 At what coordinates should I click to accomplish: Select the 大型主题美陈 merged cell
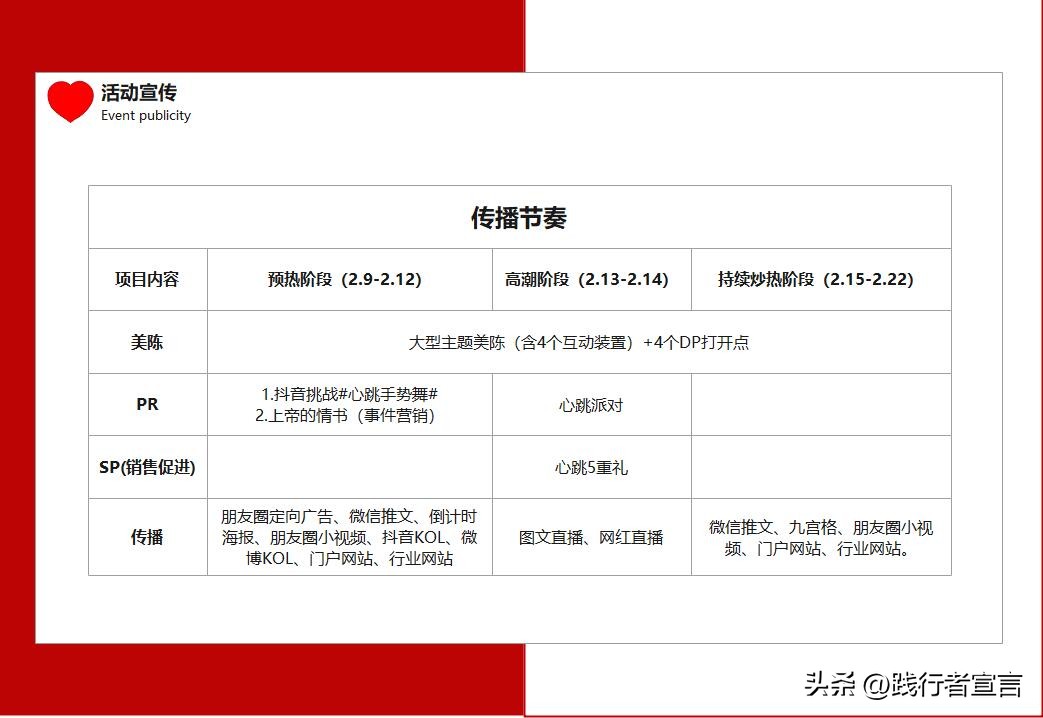578,341
